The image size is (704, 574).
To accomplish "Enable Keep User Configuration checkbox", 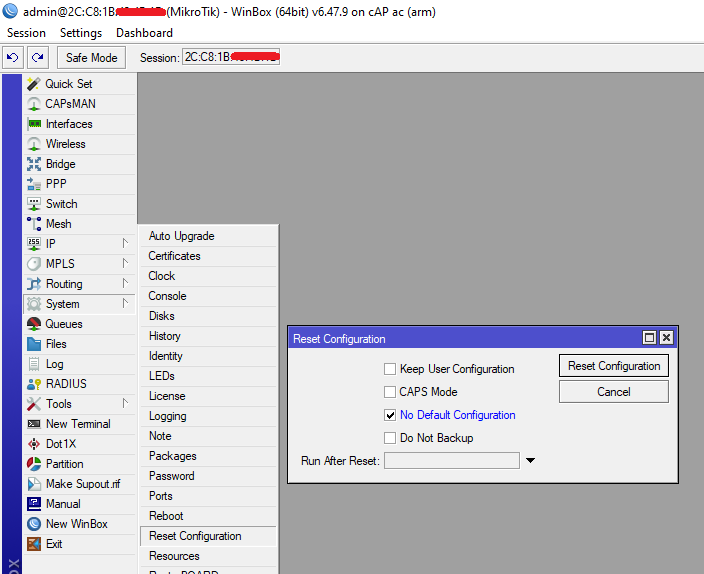I will [x=390, y=369].
